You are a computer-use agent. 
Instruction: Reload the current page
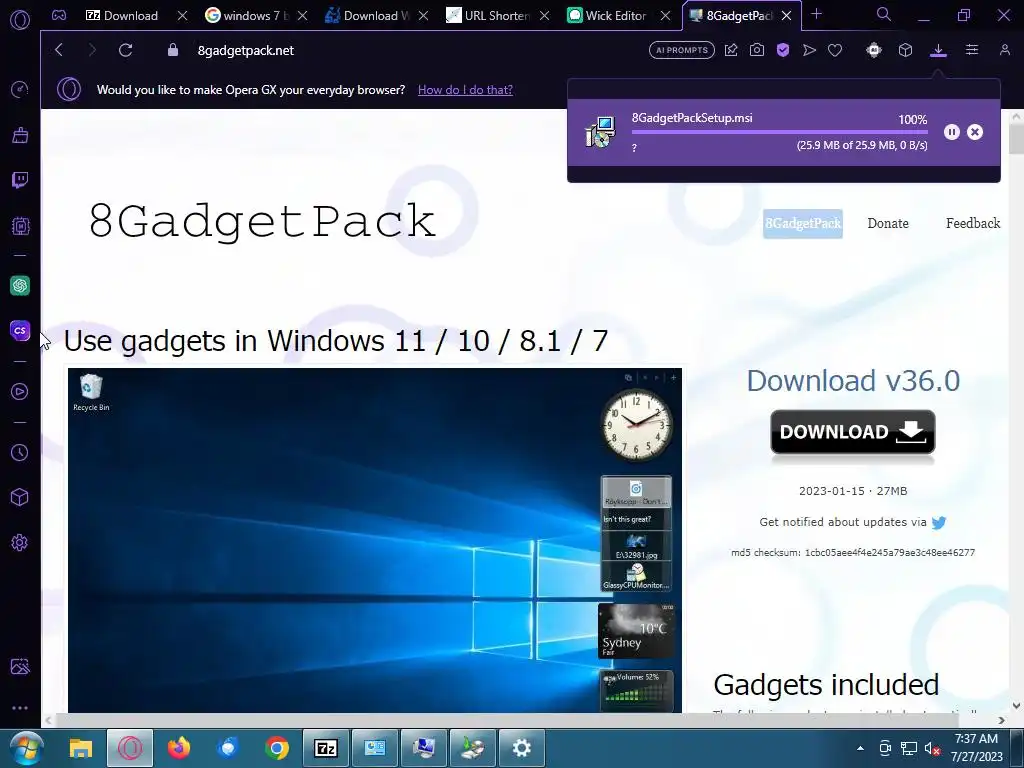(125, 50)
